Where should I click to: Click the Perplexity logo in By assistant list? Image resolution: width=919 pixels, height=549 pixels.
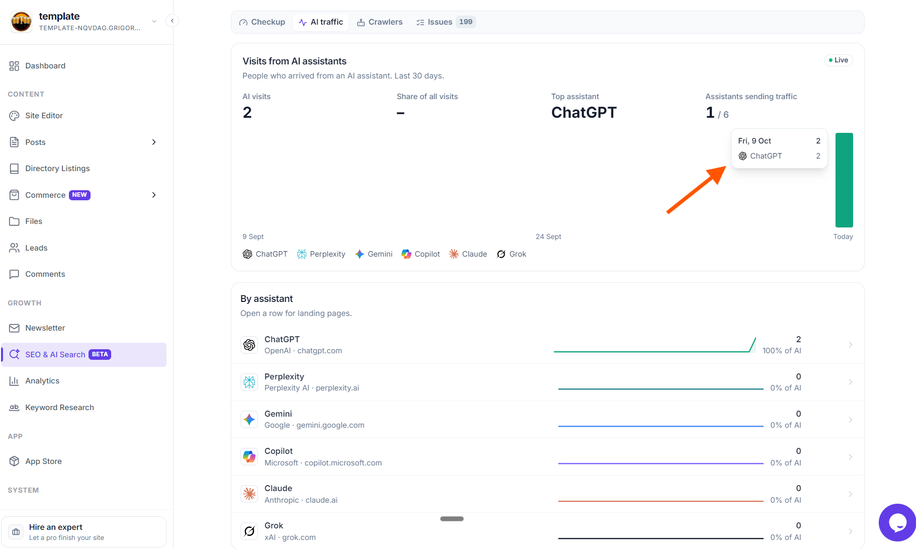249,382
